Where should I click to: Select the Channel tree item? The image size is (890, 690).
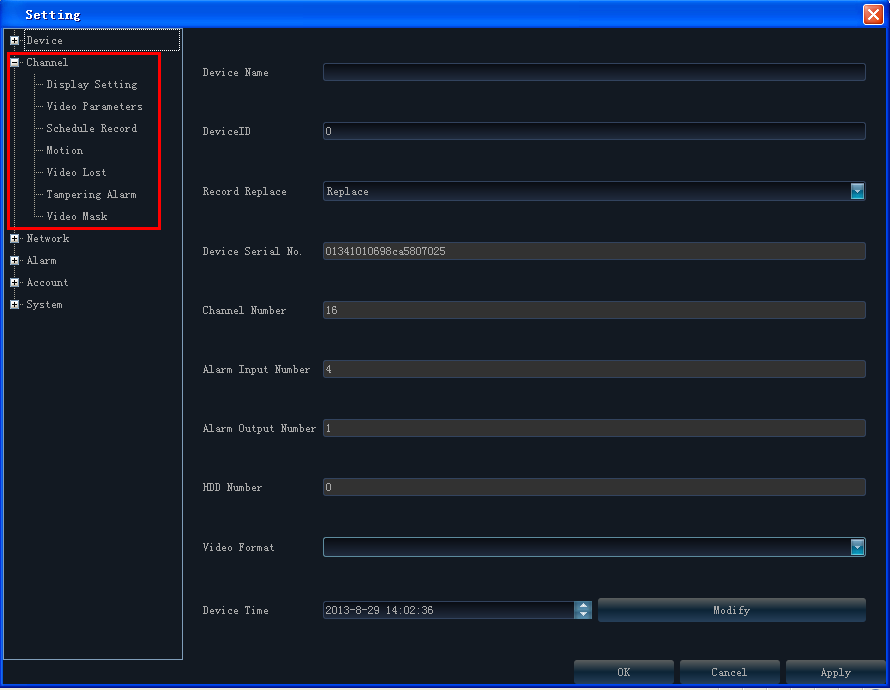point(47,62)
